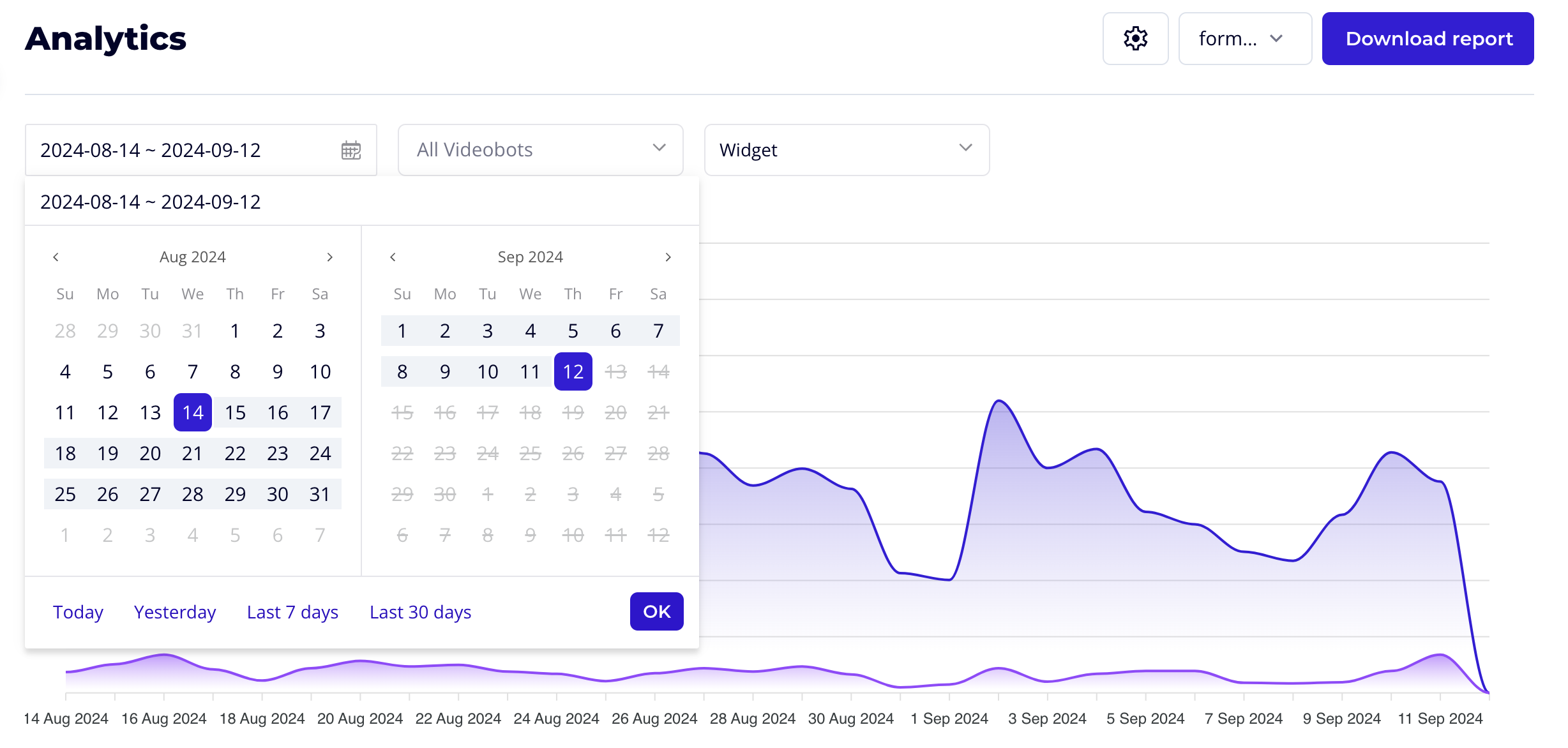Open the Widget dropdown
This screenshot has width=1568, height=748.
(846, 150)
